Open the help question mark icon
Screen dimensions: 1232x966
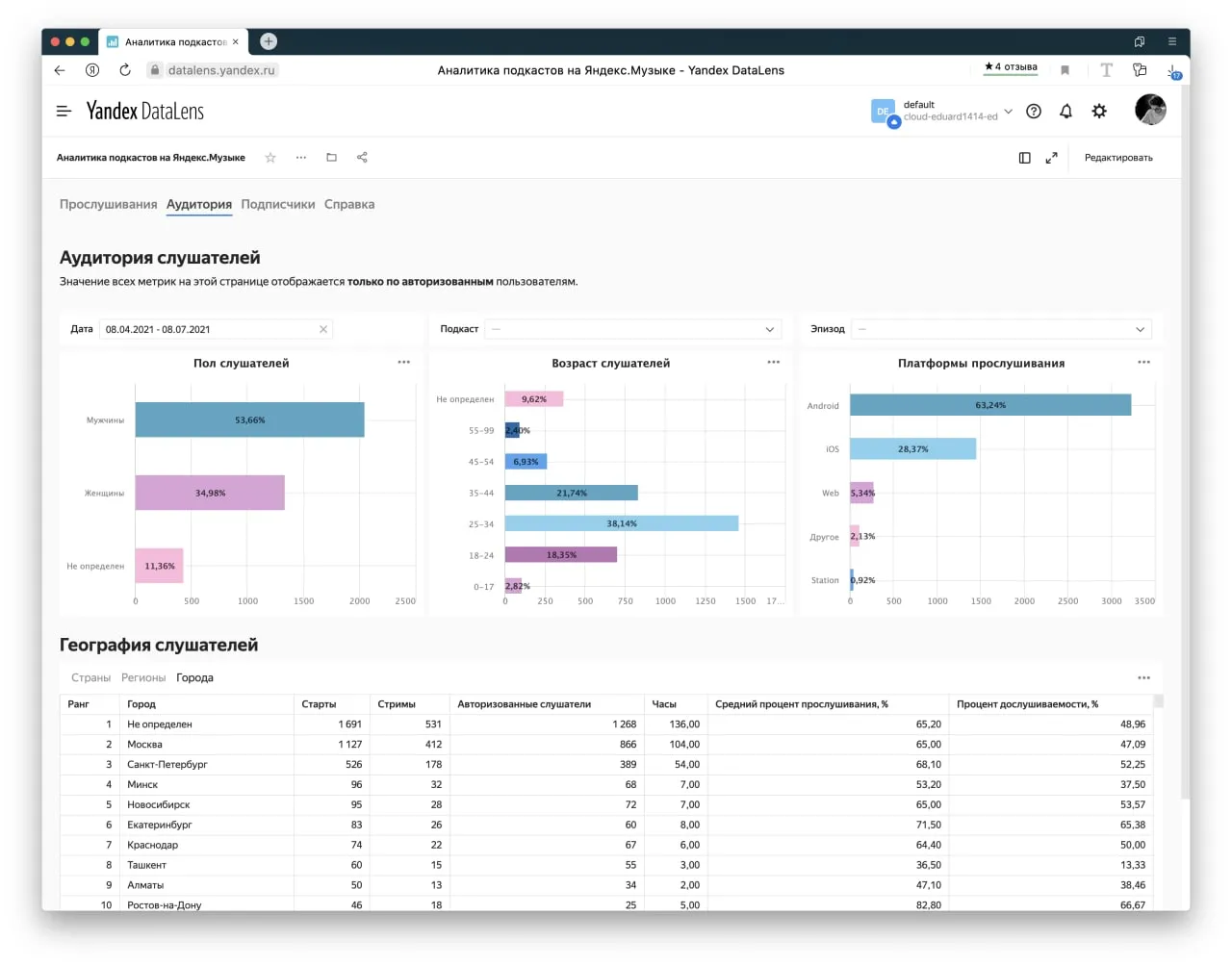(x=1034, y=112)
